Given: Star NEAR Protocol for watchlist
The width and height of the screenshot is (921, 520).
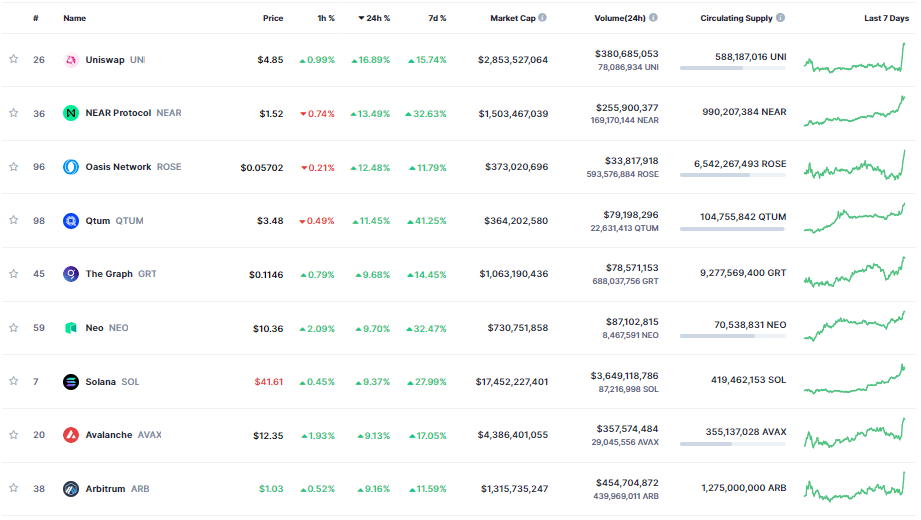Looking at the screenshot, I should (x=14, y=113).
